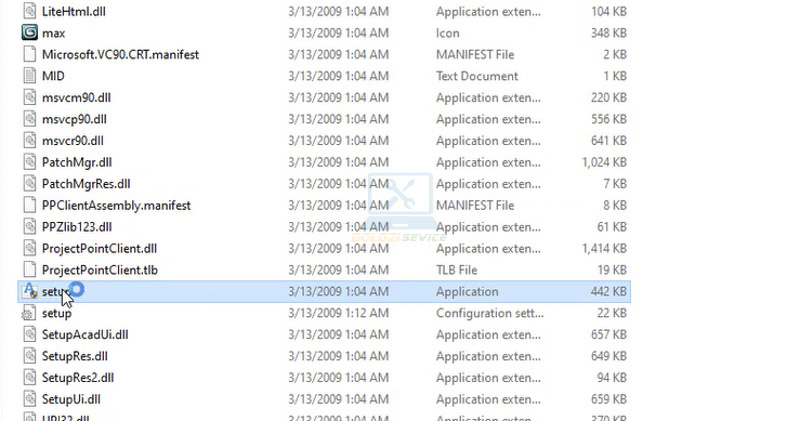This screenshot has height=421, width=800.
Task: Click the MID text document icon
Action: click(29, 76)
